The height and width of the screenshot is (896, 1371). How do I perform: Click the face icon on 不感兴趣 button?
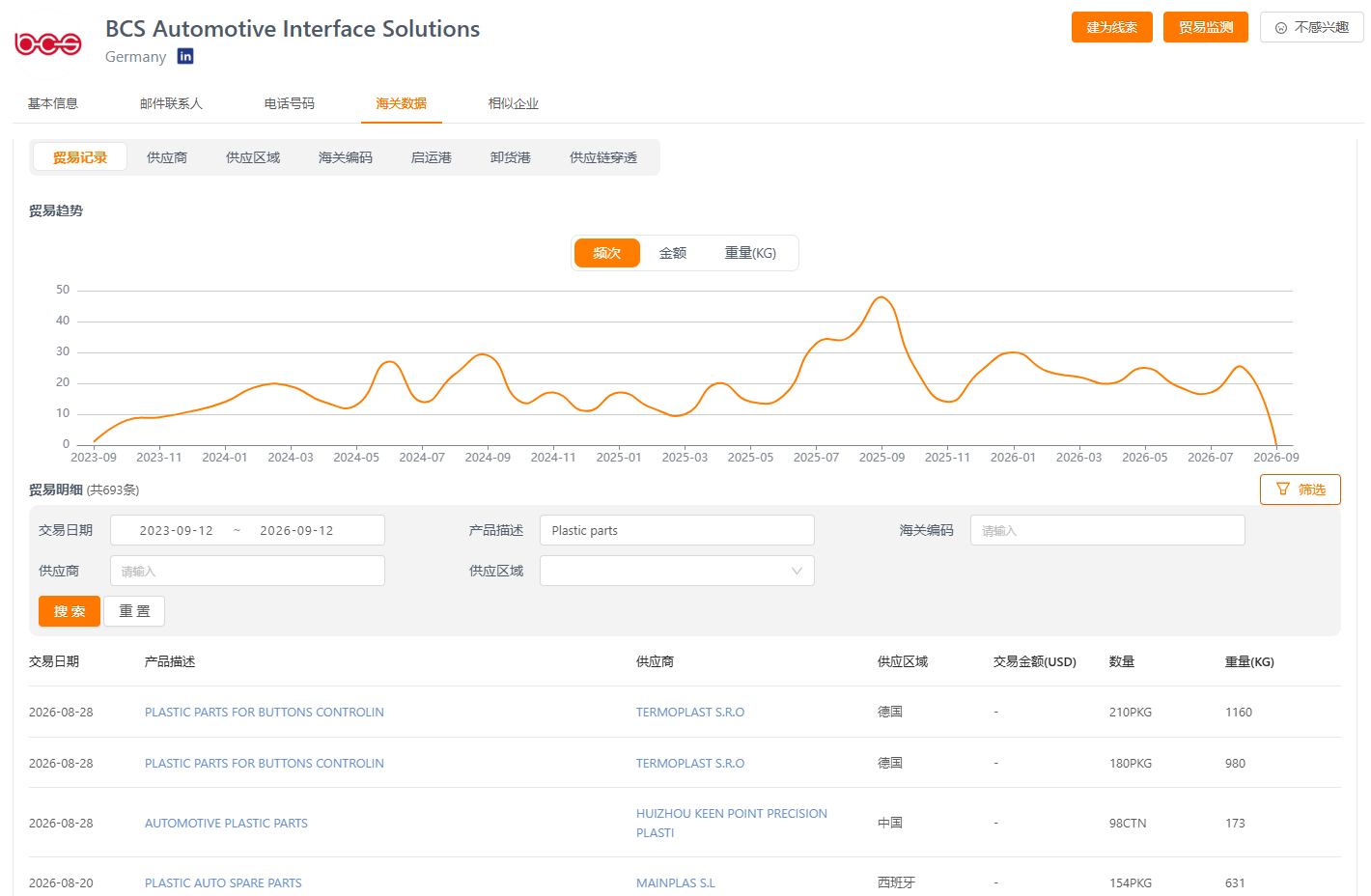(x=1281, y=28)
